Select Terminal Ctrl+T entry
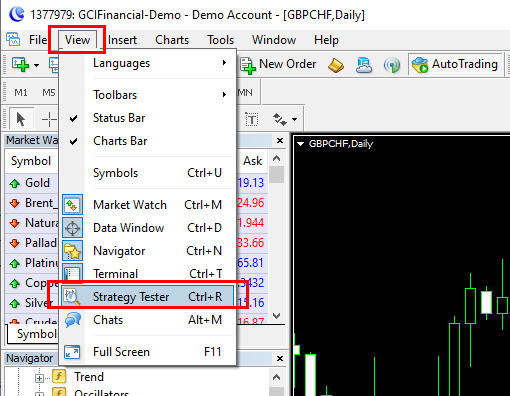 [148, 274]
